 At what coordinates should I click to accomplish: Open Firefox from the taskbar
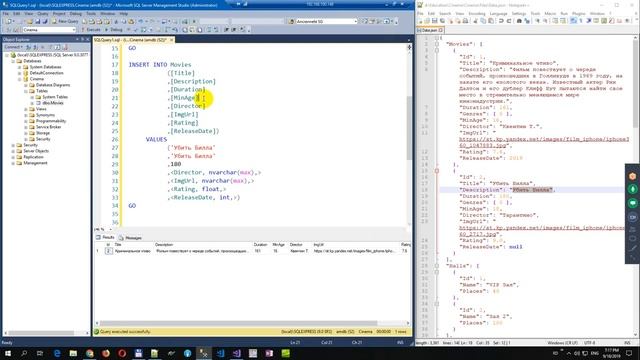(106, 353)
